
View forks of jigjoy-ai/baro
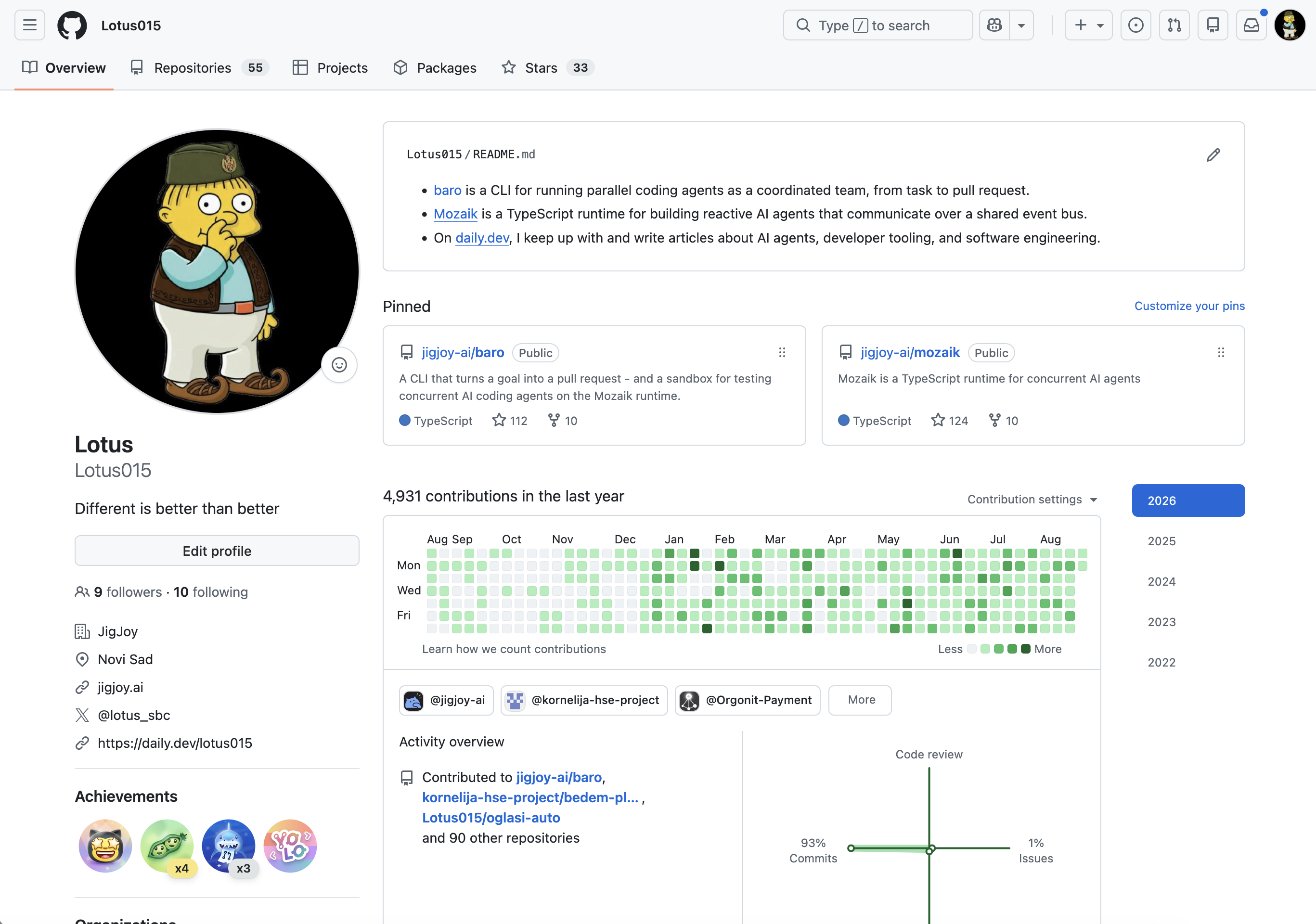(562, 421)
